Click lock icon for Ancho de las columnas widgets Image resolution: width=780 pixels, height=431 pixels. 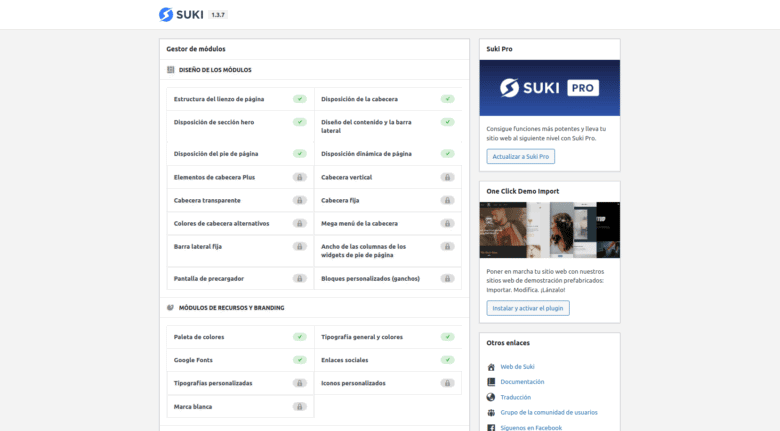coord(447,246)
